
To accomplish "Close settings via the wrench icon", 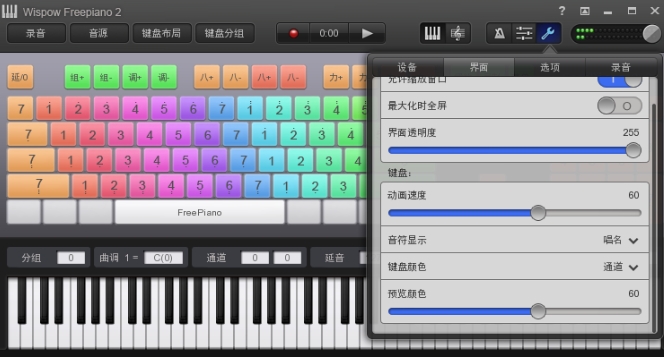I will click(548, 33).
